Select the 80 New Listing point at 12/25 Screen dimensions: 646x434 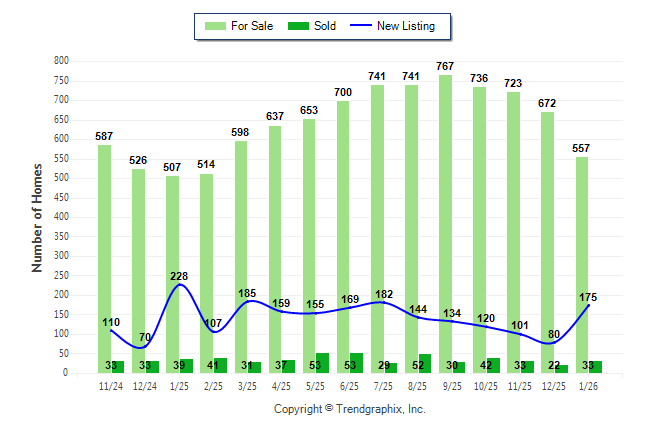[x=555, y=343]
